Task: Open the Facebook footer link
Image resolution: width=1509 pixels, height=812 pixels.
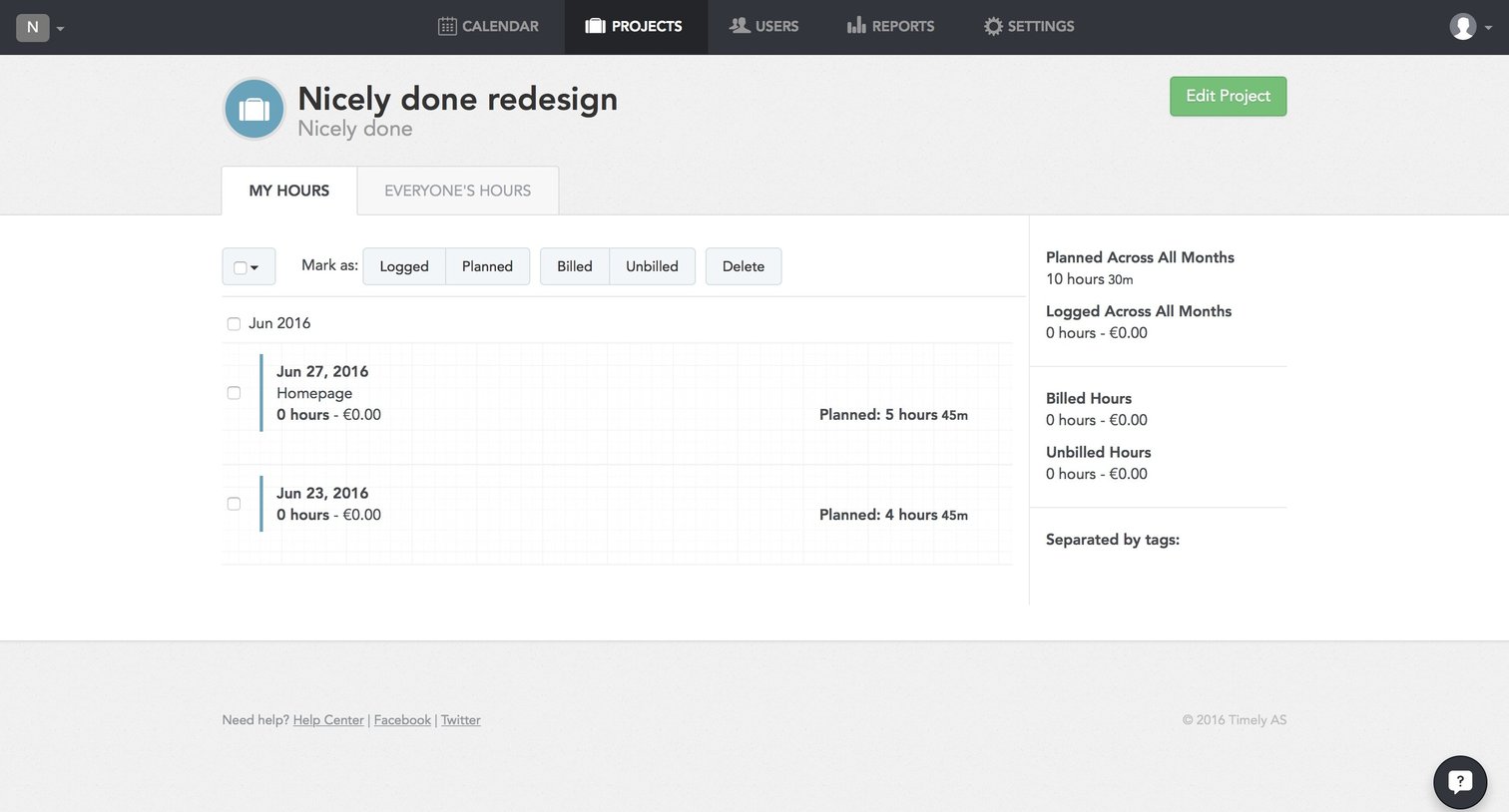Action: tap(402, 720)
